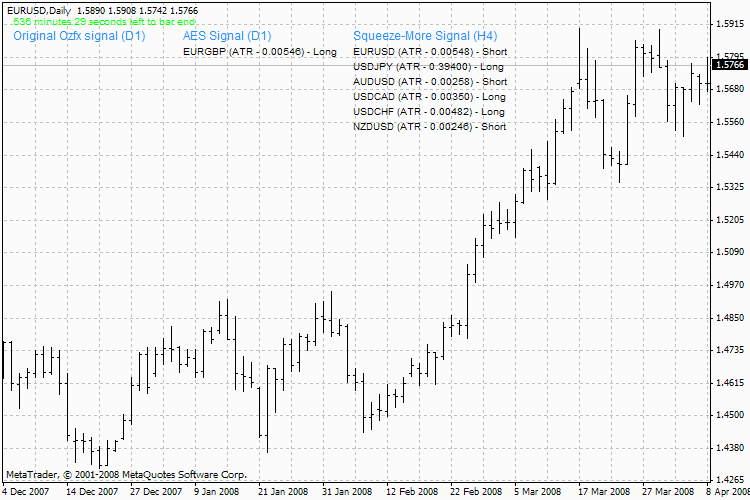Click the 1.5090 price scale label
750x500 pixels.
point(730,252)
